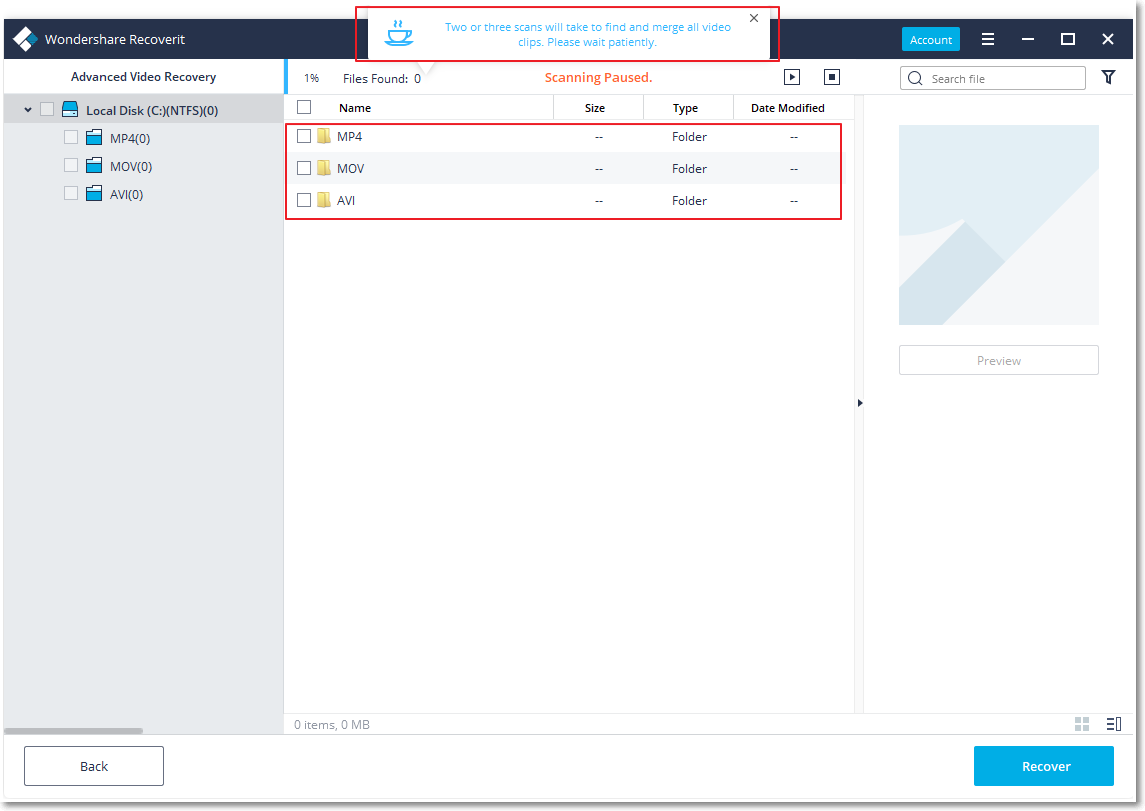Resume scanning with the play icon

792,77
